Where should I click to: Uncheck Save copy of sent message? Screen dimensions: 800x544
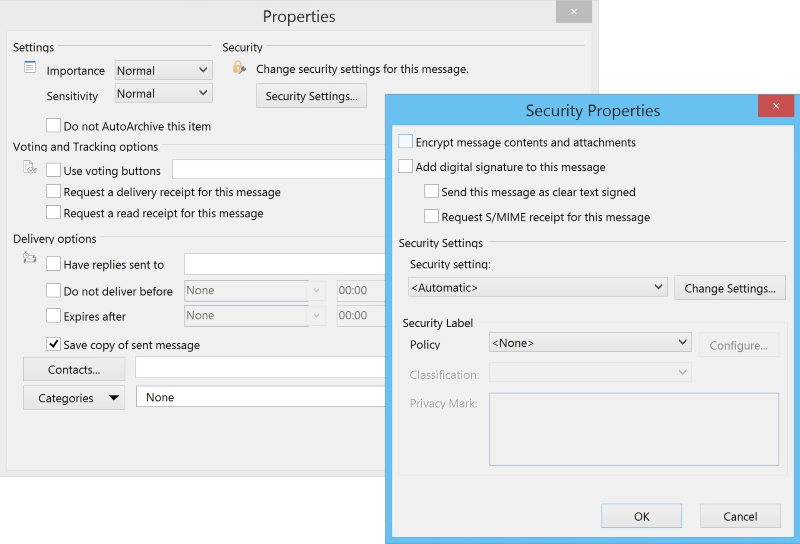click(x=54, y=345)
